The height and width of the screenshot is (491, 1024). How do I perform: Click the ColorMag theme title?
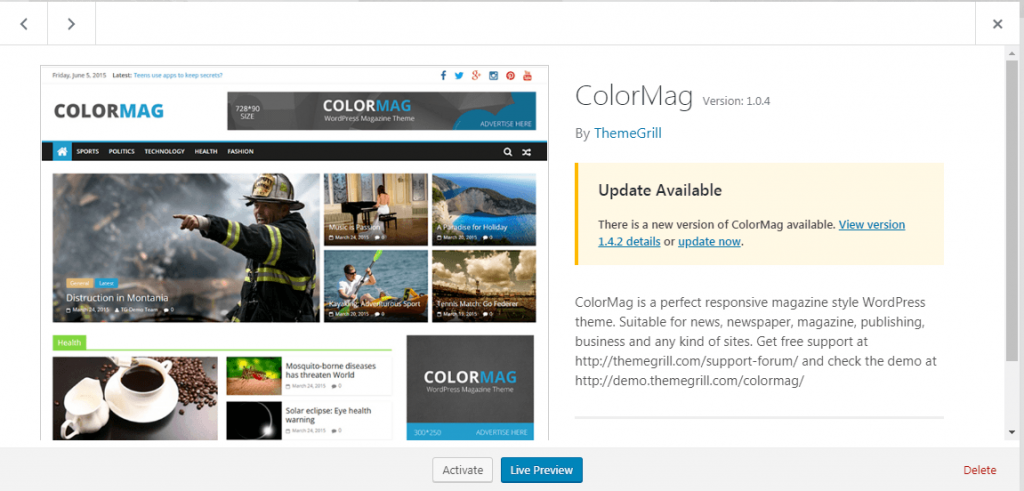633,97
